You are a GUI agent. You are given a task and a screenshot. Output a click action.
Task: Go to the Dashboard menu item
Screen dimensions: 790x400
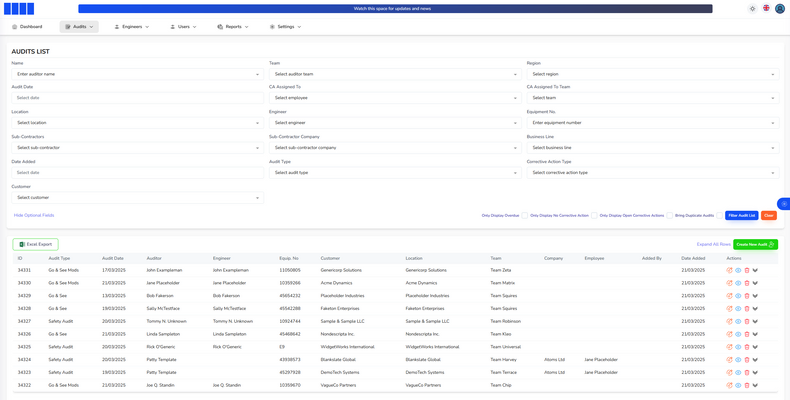(27, 27)
